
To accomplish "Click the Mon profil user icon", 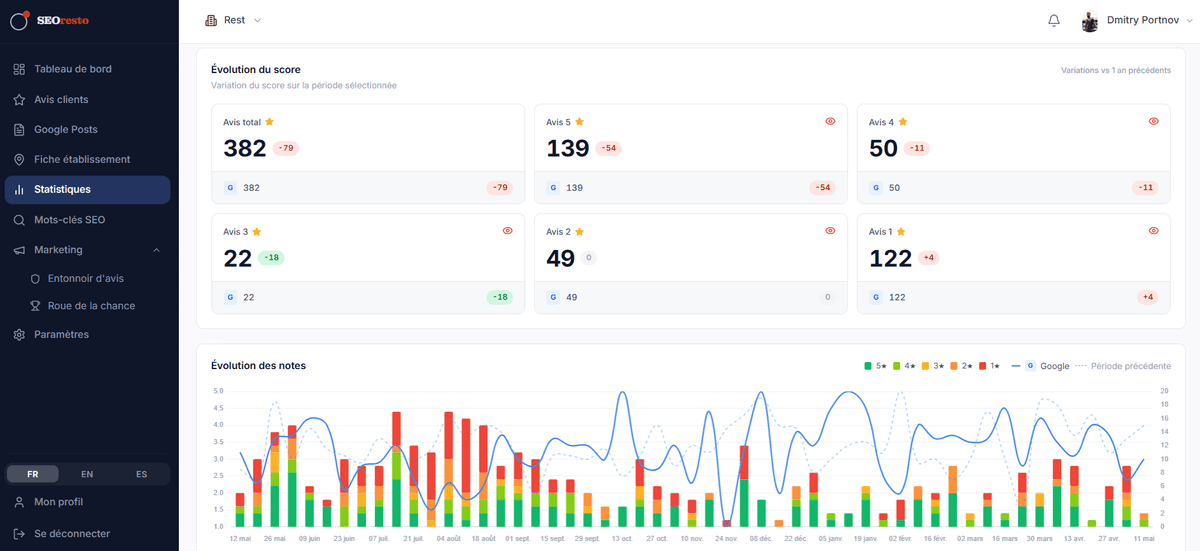I will tap(19, 502).
